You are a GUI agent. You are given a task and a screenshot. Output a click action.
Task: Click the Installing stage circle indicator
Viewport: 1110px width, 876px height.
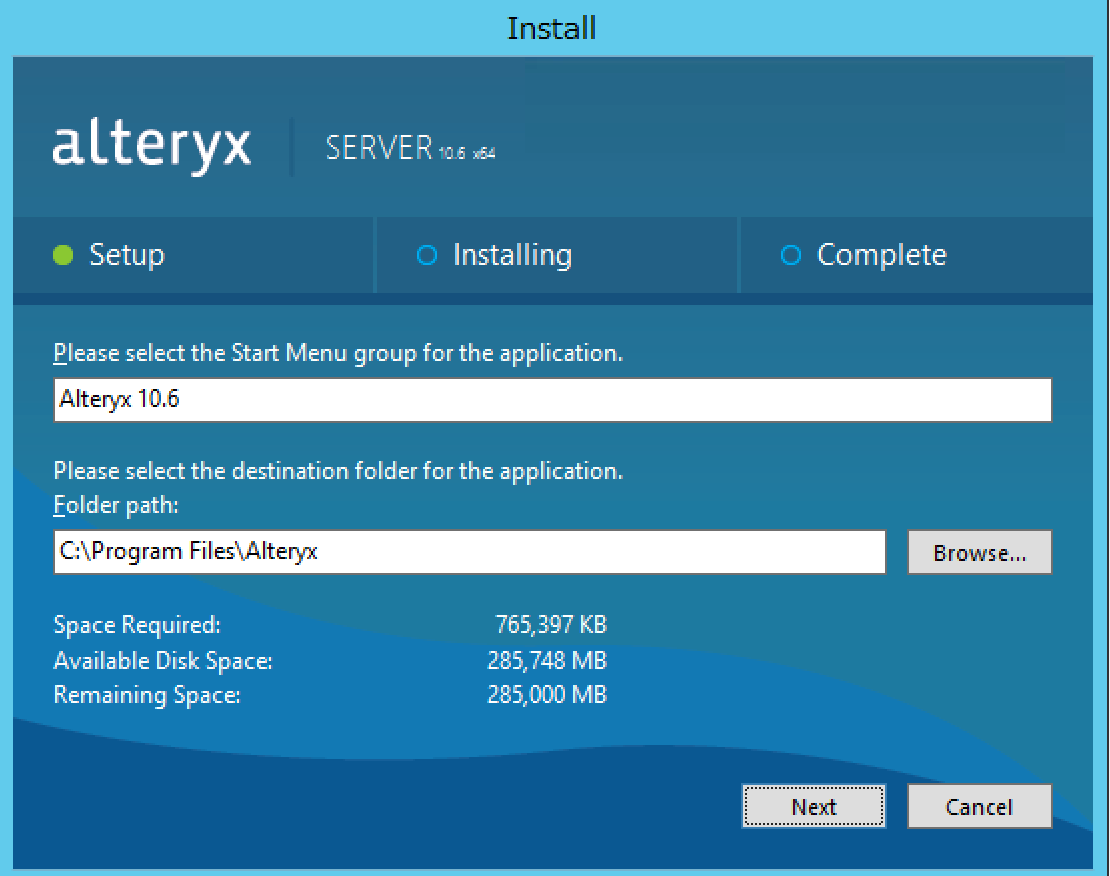pyautogui.click(x=427, y=255)
